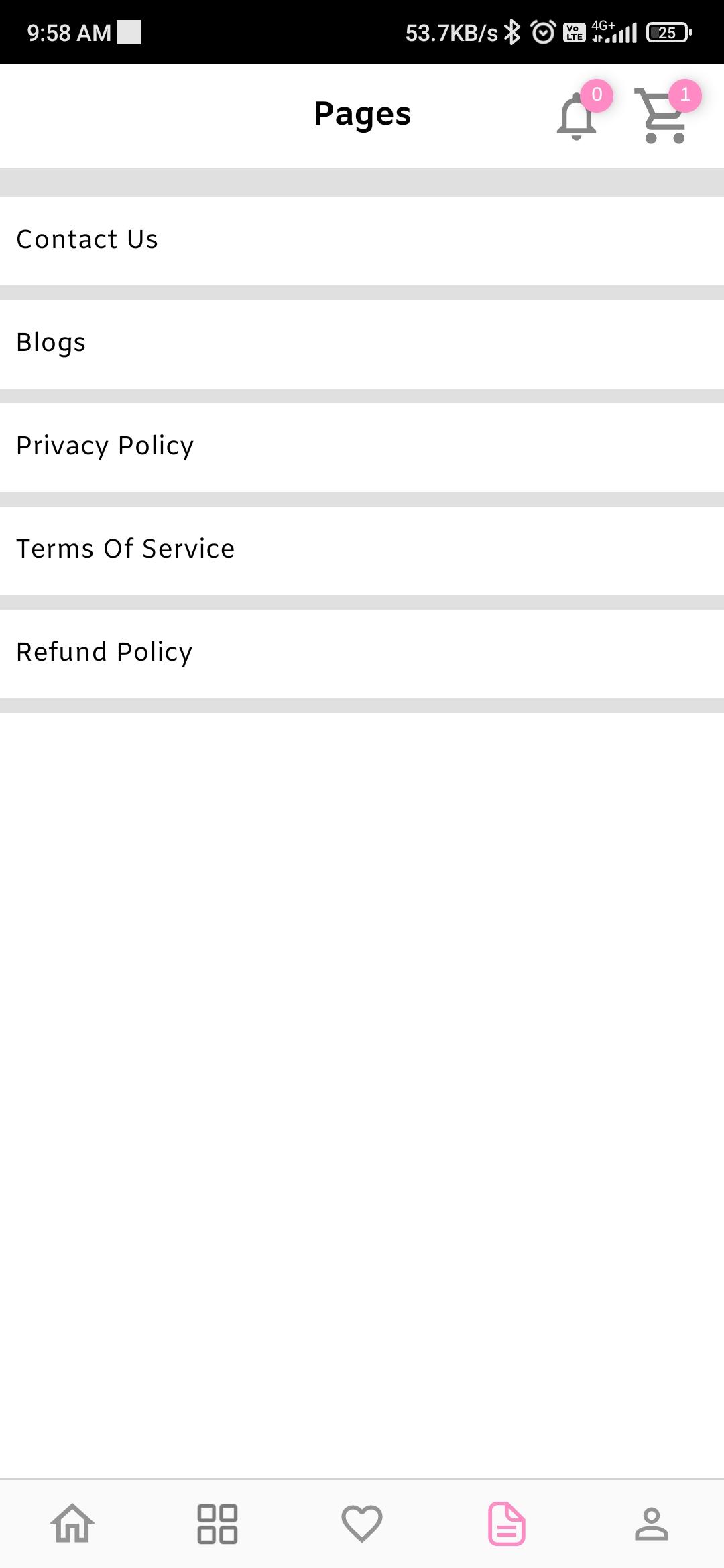This screenshot has width=724, height=1568.
Task: Open the categories grid icon
Action: point(217,1524)
